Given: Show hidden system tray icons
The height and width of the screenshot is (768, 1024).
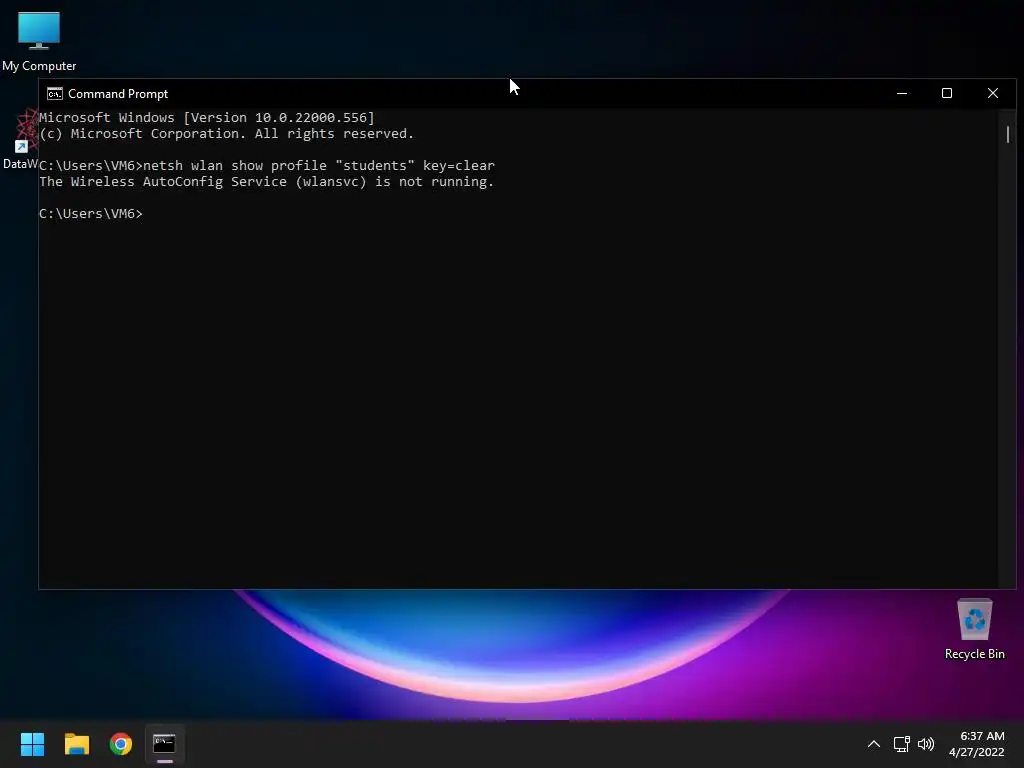Looking at the screenshot, I should (x=873, y=744).
